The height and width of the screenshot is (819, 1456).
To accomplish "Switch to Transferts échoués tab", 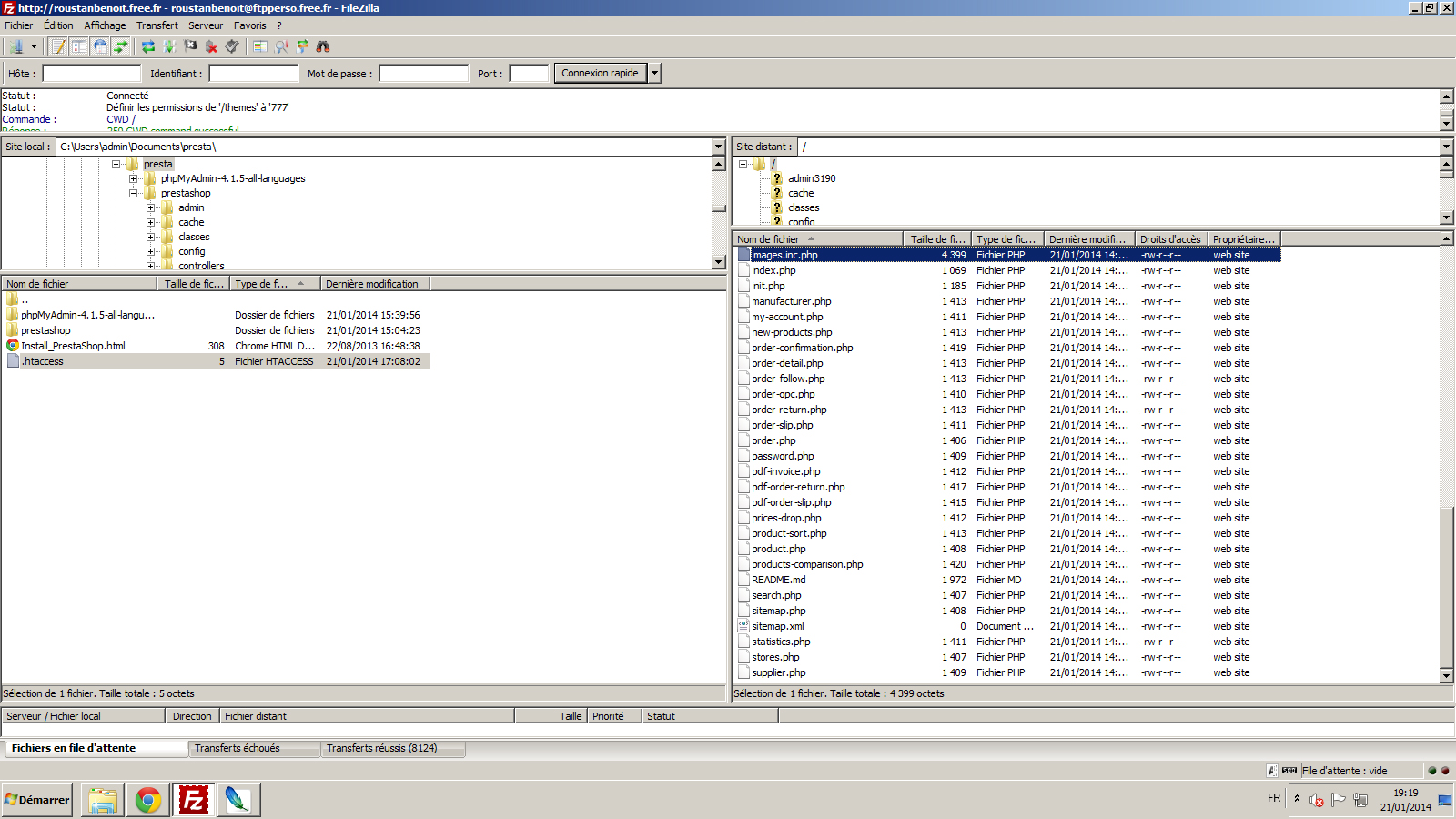I will (x=255, y=749).
